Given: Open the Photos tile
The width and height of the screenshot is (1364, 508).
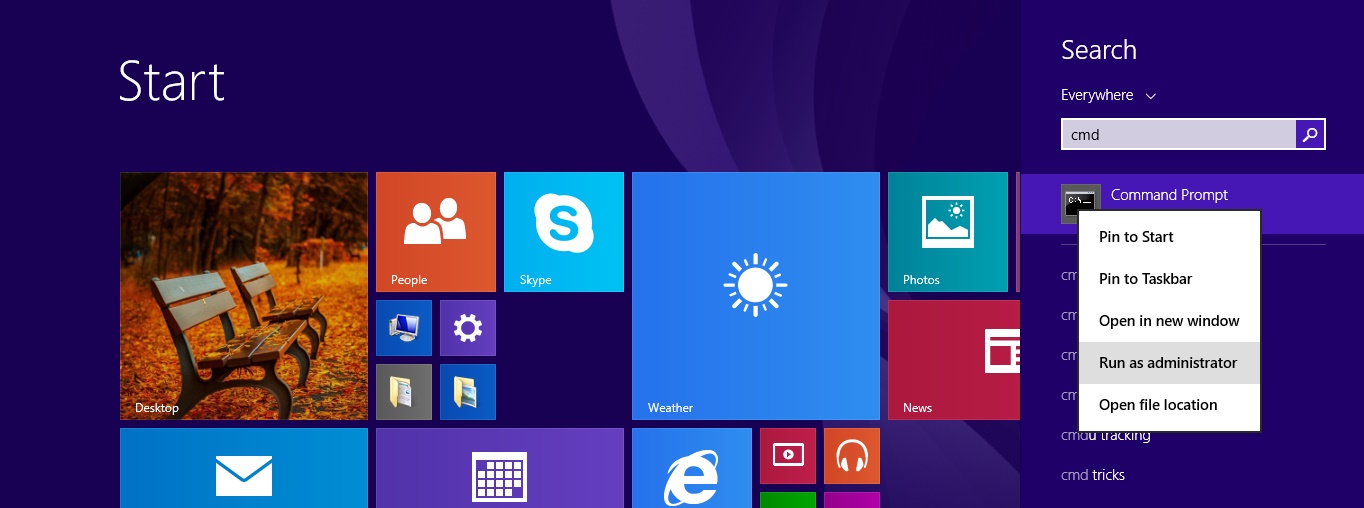Looking at the screenshot, I should [948, 232].
